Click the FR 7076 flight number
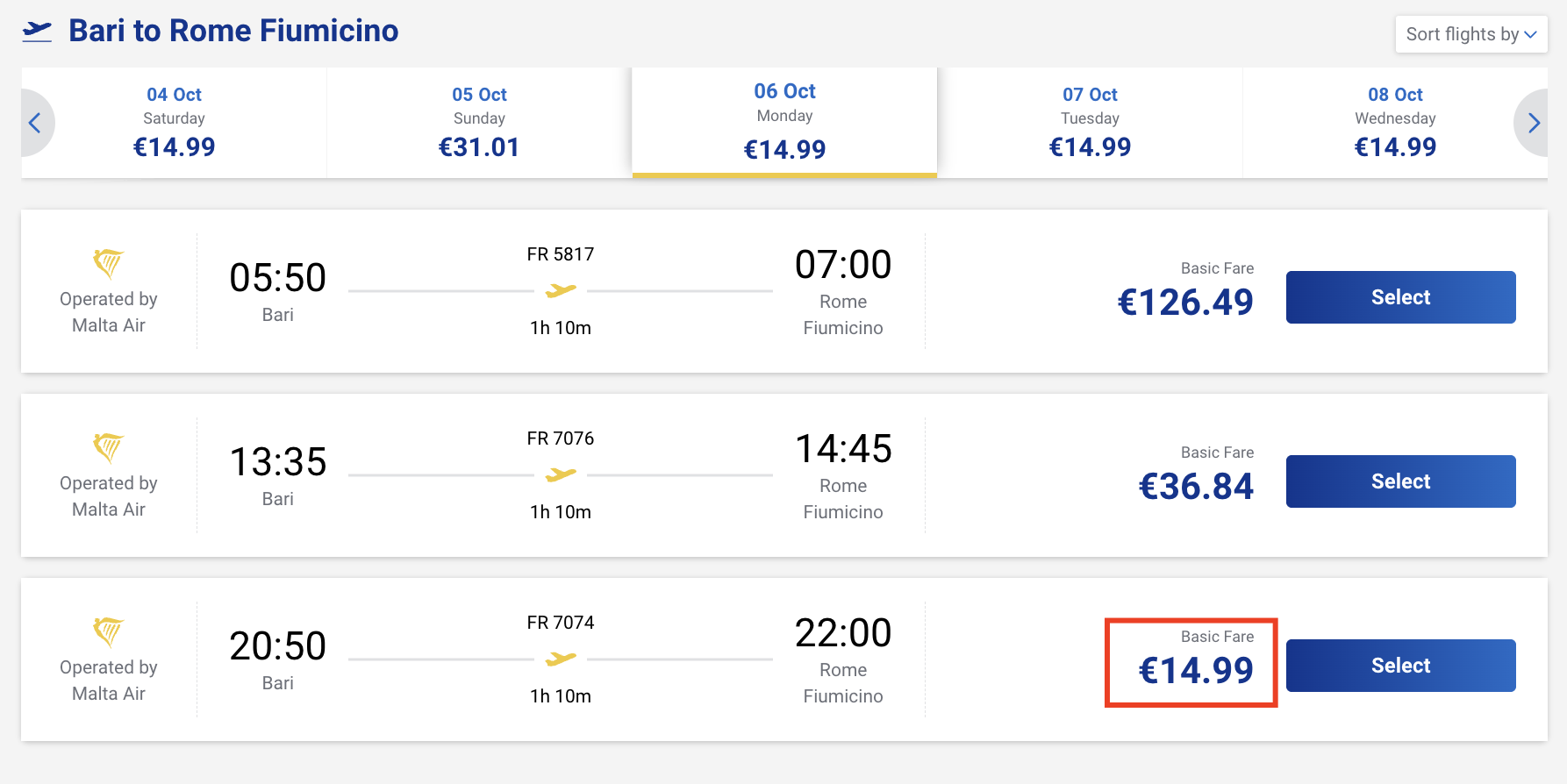 click(x=561, y=438)
